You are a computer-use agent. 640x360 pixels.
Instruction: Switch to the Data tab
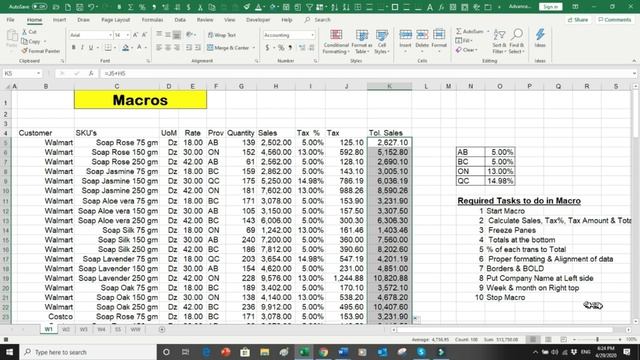[180, 20]
